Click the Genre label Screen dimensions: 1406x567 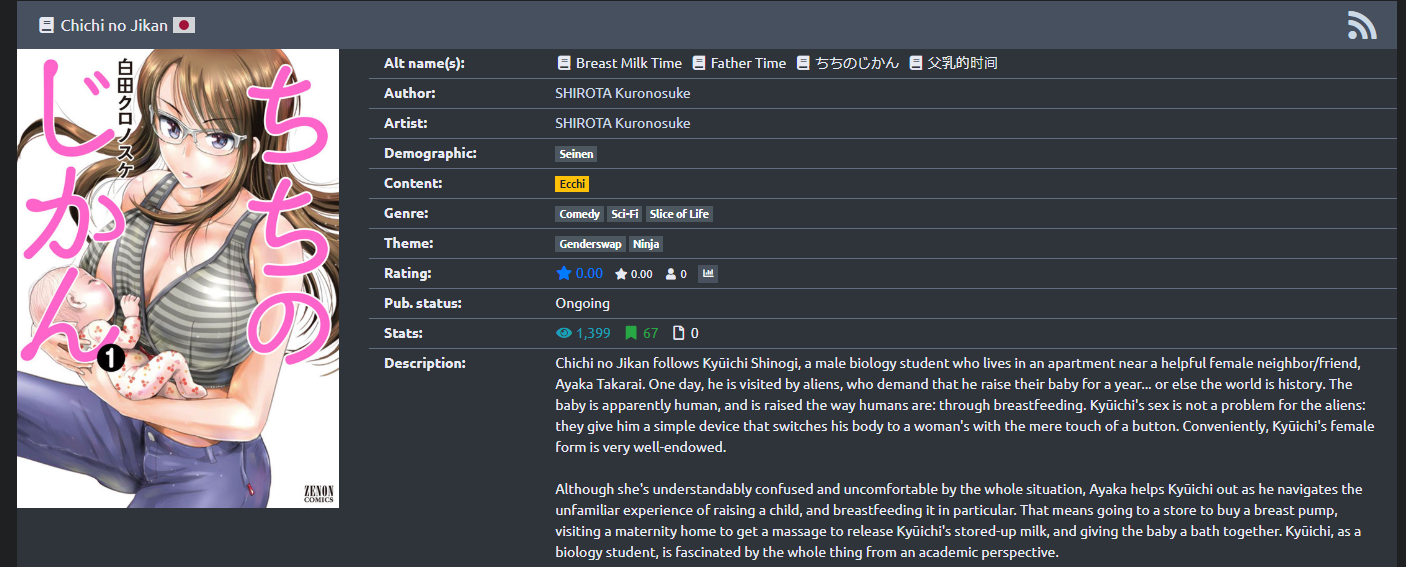[406, 213]
